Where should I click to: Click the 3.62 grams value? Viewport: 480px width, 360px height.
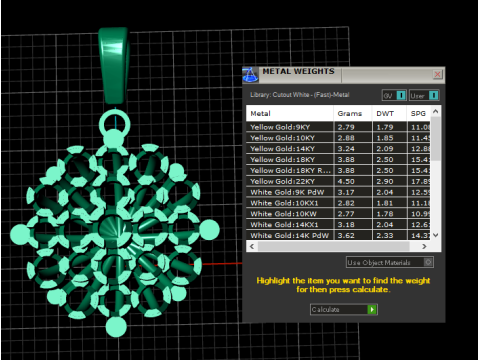(x=346, y=236)
